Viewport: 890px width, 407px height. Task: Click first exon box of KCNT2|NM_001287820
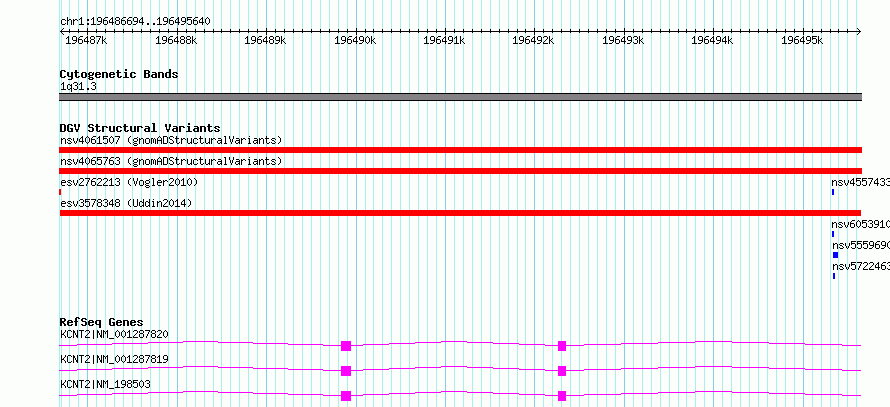[346, 346]
